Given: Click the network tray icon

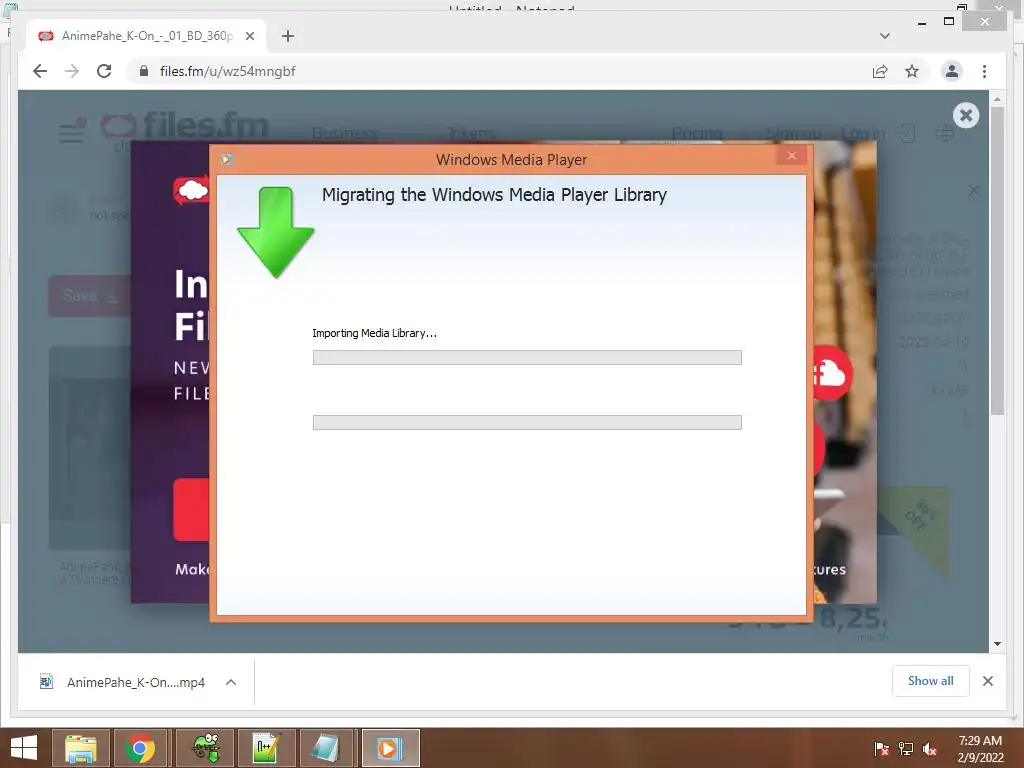Looking at the screenshot, I should [x=906, y=749].
